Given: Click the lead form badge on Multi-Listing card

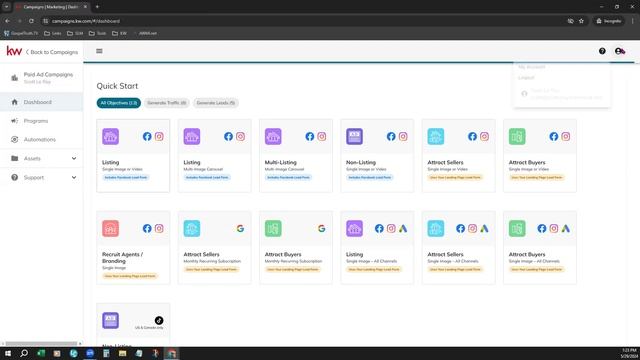Looking at the screenshot, I should tap(288, 178).
